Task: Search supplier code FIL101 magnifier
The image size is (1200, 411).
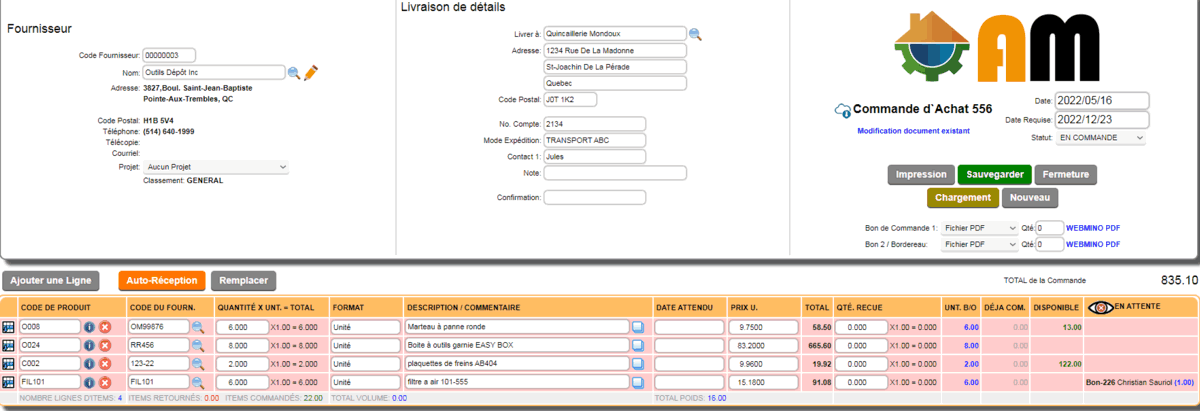Action: [x=198, y=381]
